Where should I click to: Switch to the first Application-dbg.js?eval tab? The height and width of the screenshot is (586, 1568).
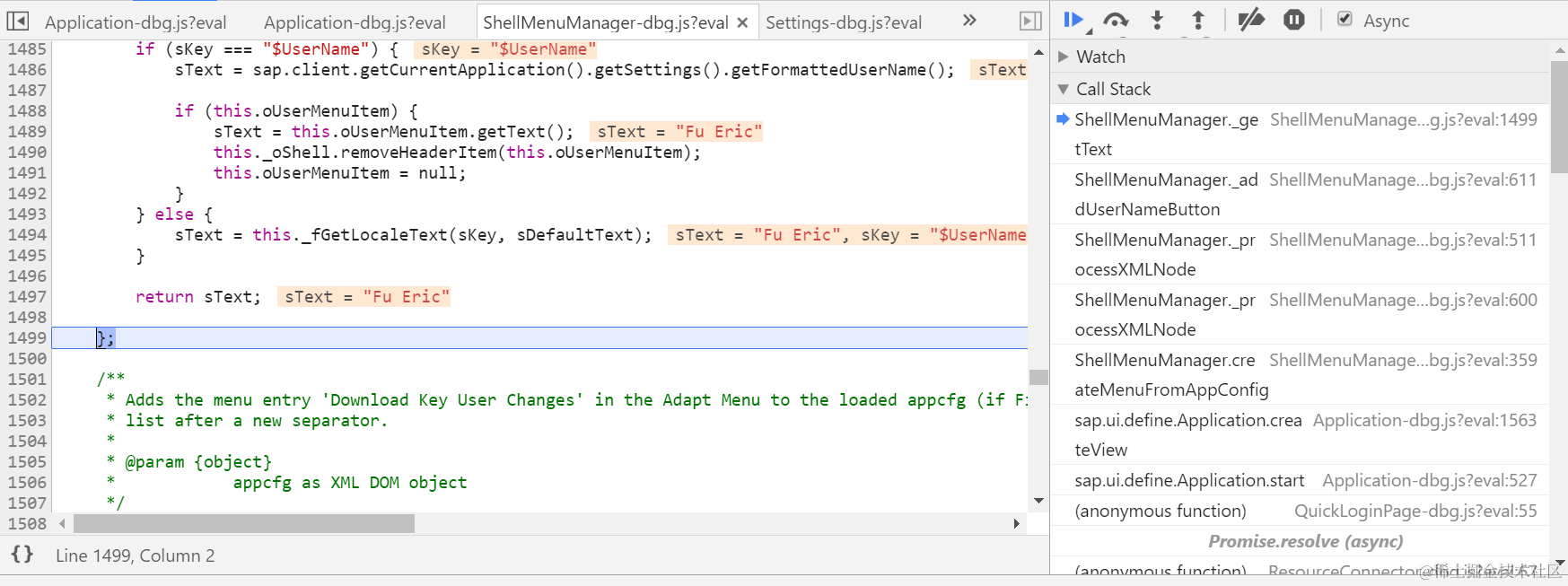[x=136, y=22]
